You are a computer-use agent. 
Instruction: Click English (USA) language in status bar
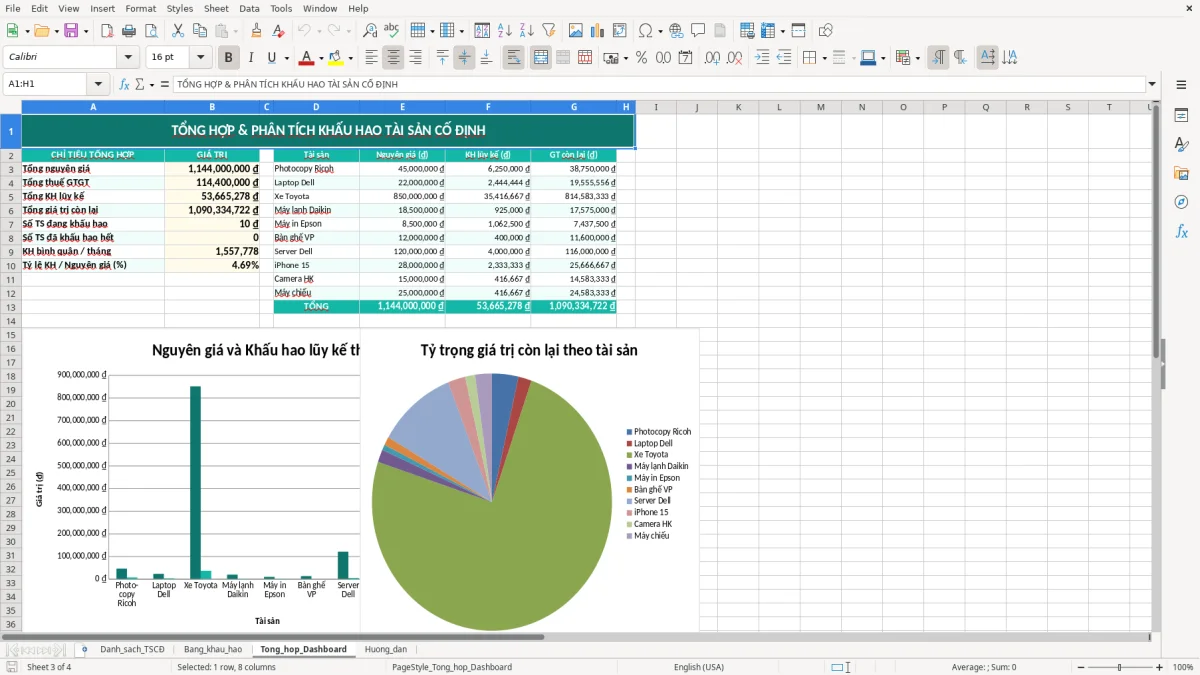(699, 667)
